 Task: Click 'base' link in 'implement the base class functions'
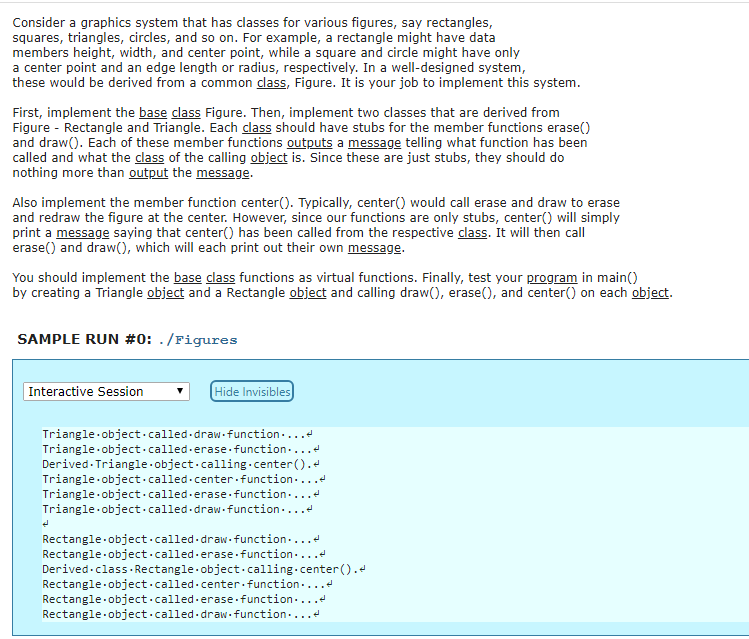tap(188, 278)
